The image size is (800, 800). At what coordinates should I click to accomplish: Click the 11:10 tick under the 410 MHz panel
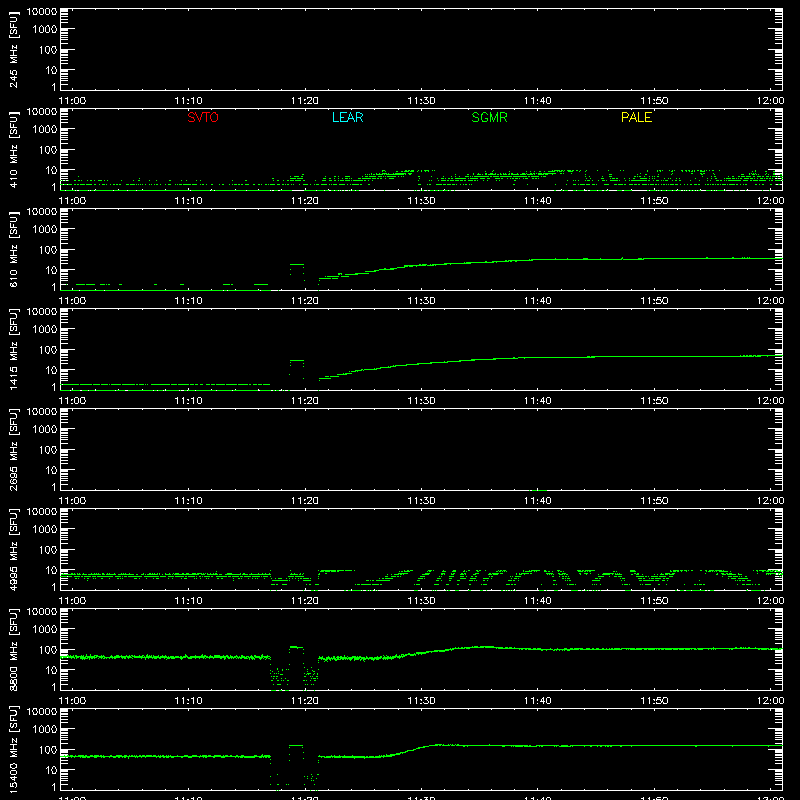(189, 201)
